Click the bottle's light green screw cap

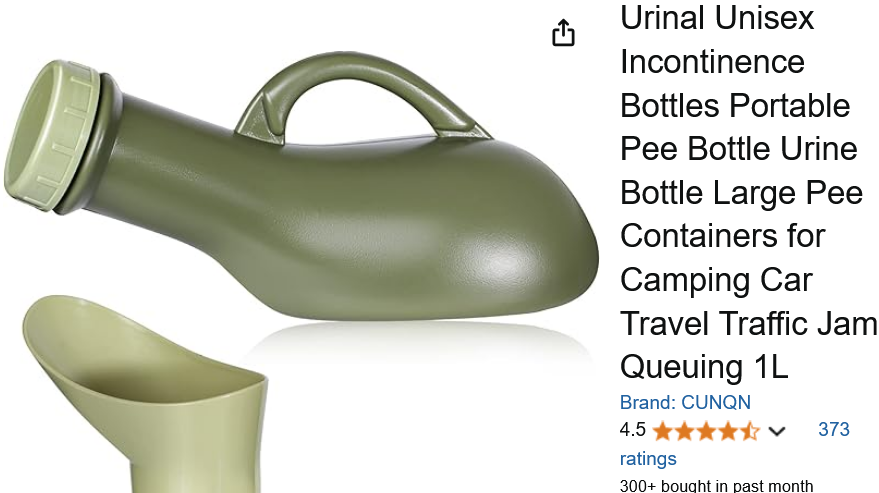[x=53, y=136]
